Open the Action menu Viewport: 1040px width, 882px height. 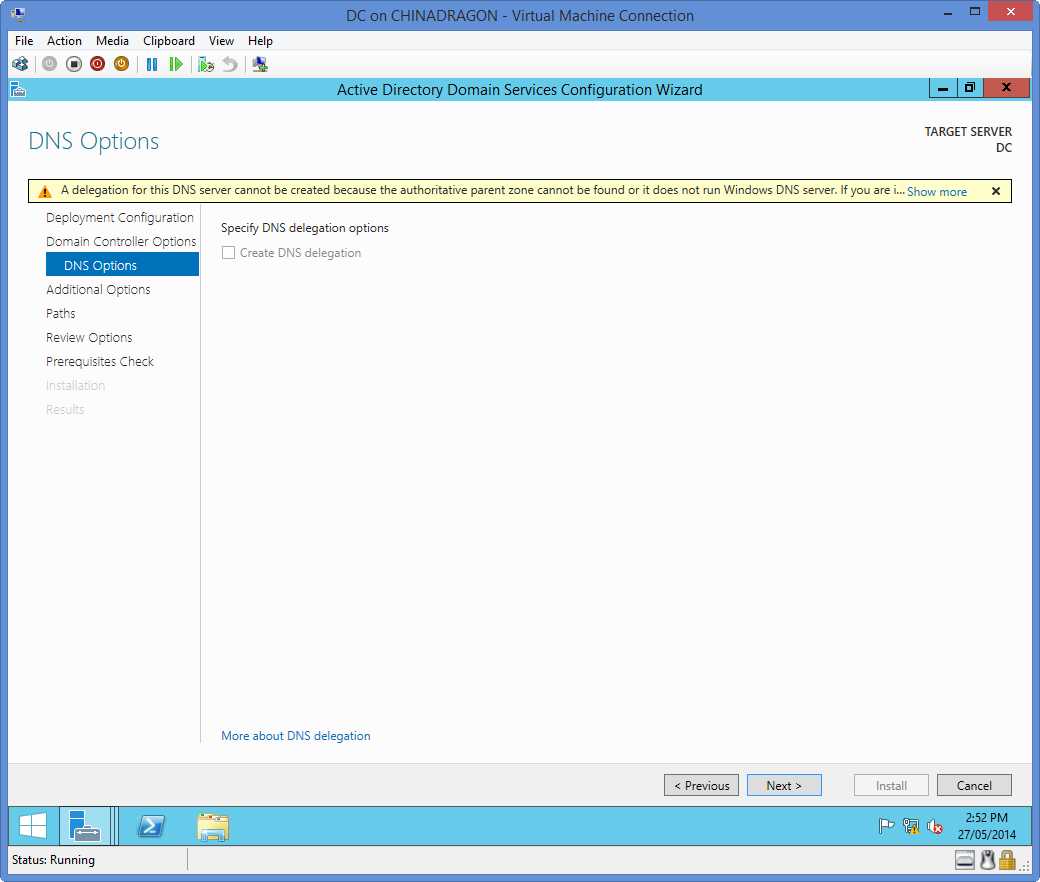[x=64, y=40]
